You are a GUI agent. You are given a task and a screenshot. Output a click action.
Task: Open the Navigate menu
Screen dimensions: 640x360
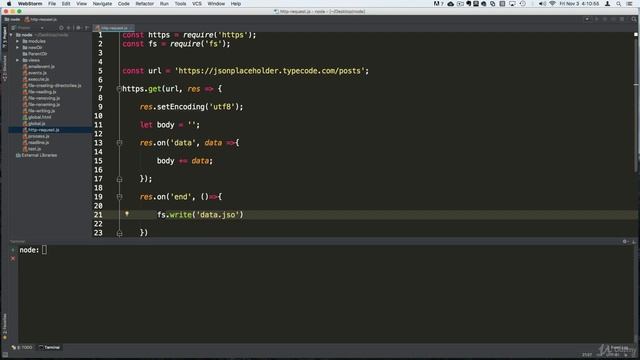tap(102, 4)
